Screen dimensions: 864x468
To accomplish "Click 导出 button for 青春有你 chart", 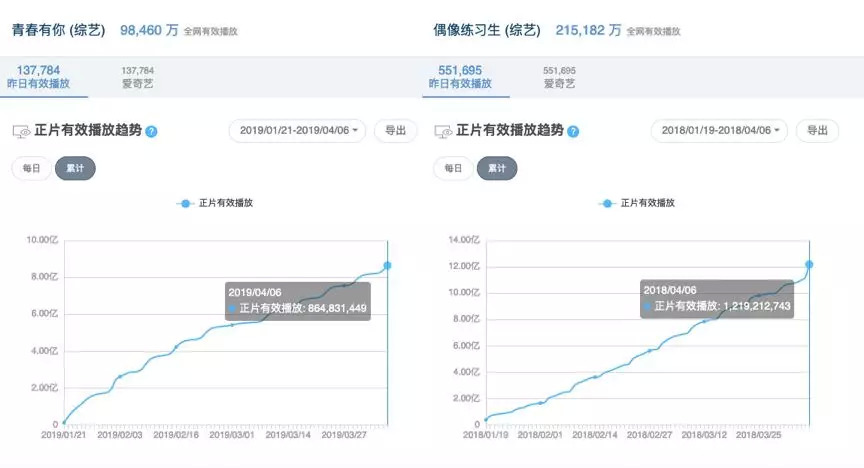I will click(396, 130).
